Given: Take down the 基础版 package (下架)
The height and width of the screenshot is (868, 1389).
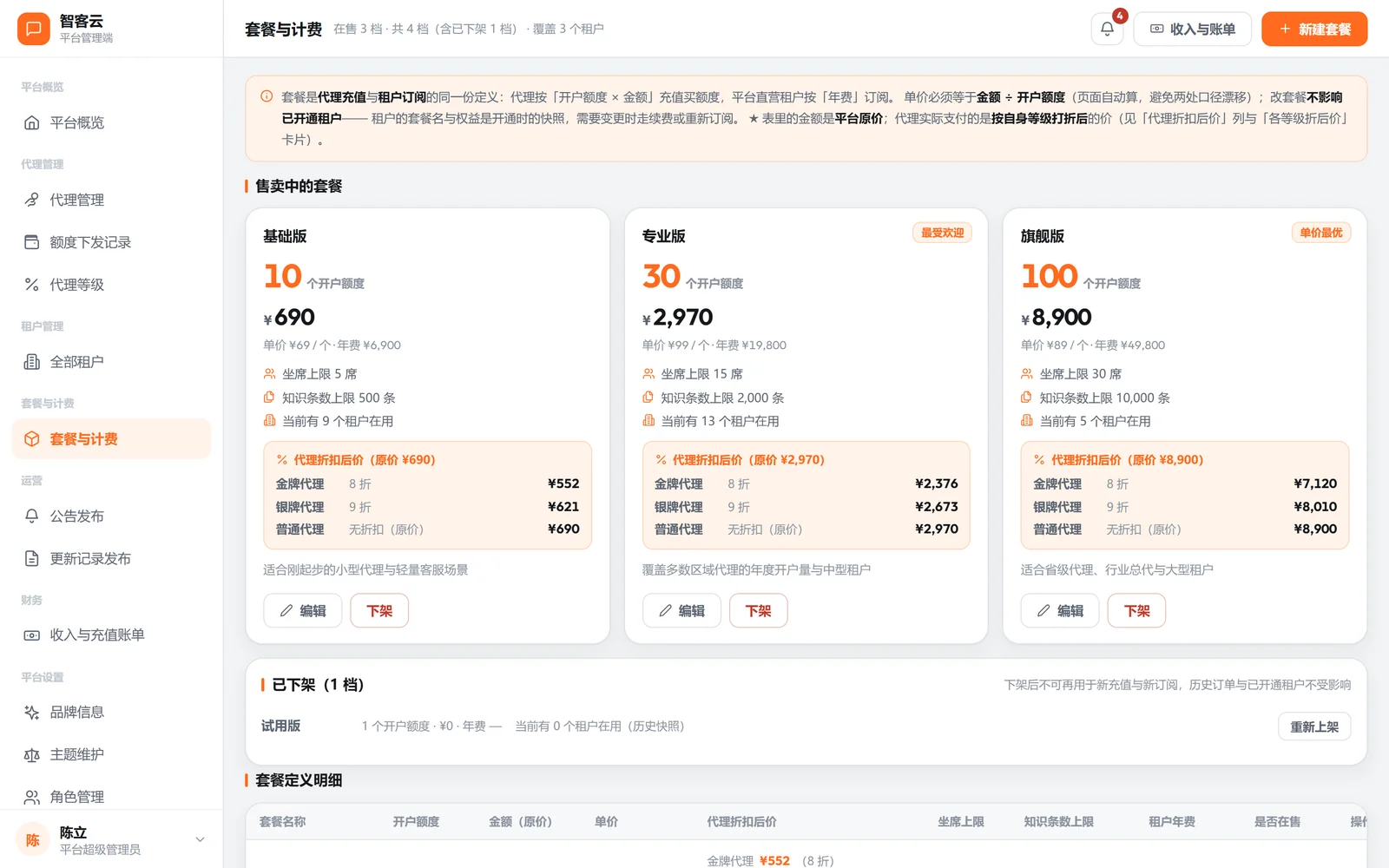Looking at the screenshot, I should click(379, 611).
